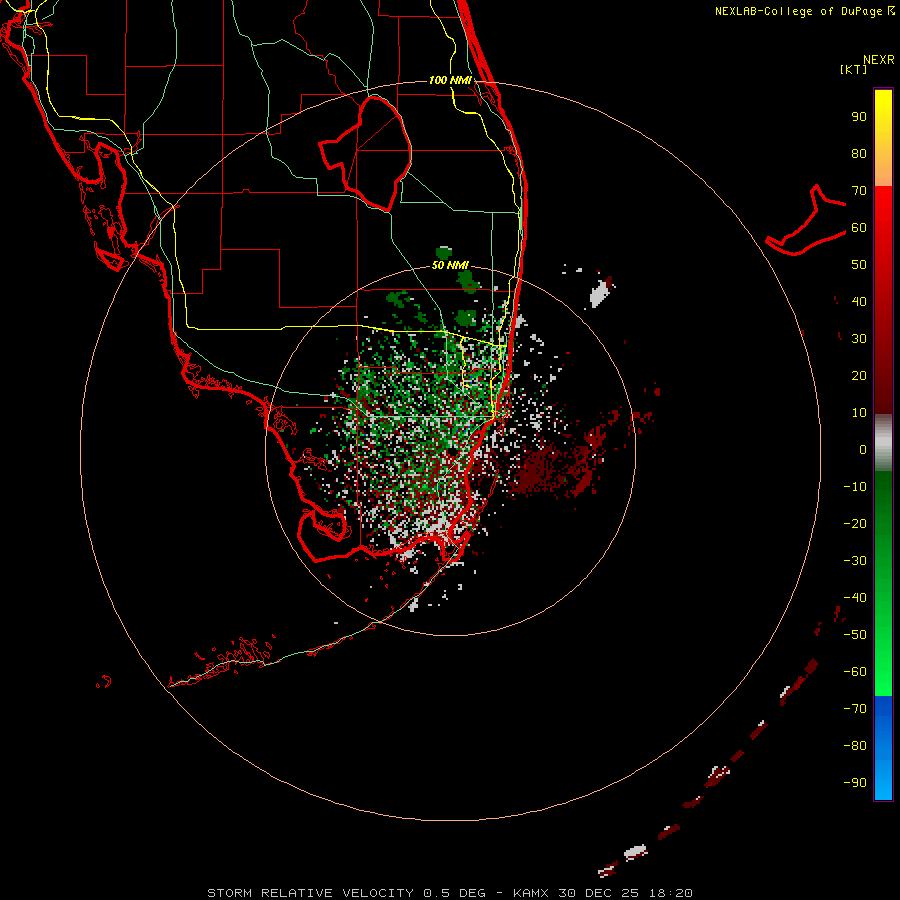The width and height of the screenshot is (900, 900).
Task: Click the 50 NMI range ring label
Action: (x=451, y=265)
